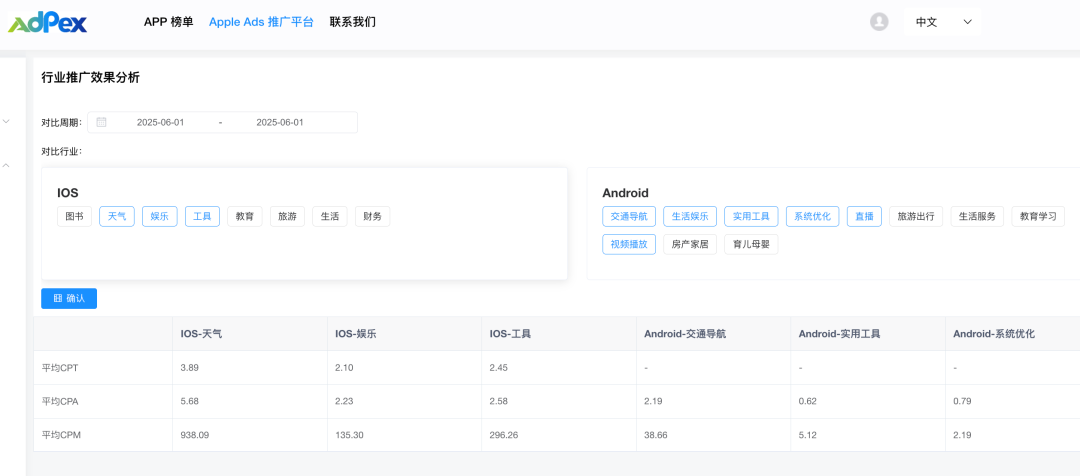Expand the left sidebar down chevron
The height and width of the screenshot is (476, 1080).
tap(6, 122)
